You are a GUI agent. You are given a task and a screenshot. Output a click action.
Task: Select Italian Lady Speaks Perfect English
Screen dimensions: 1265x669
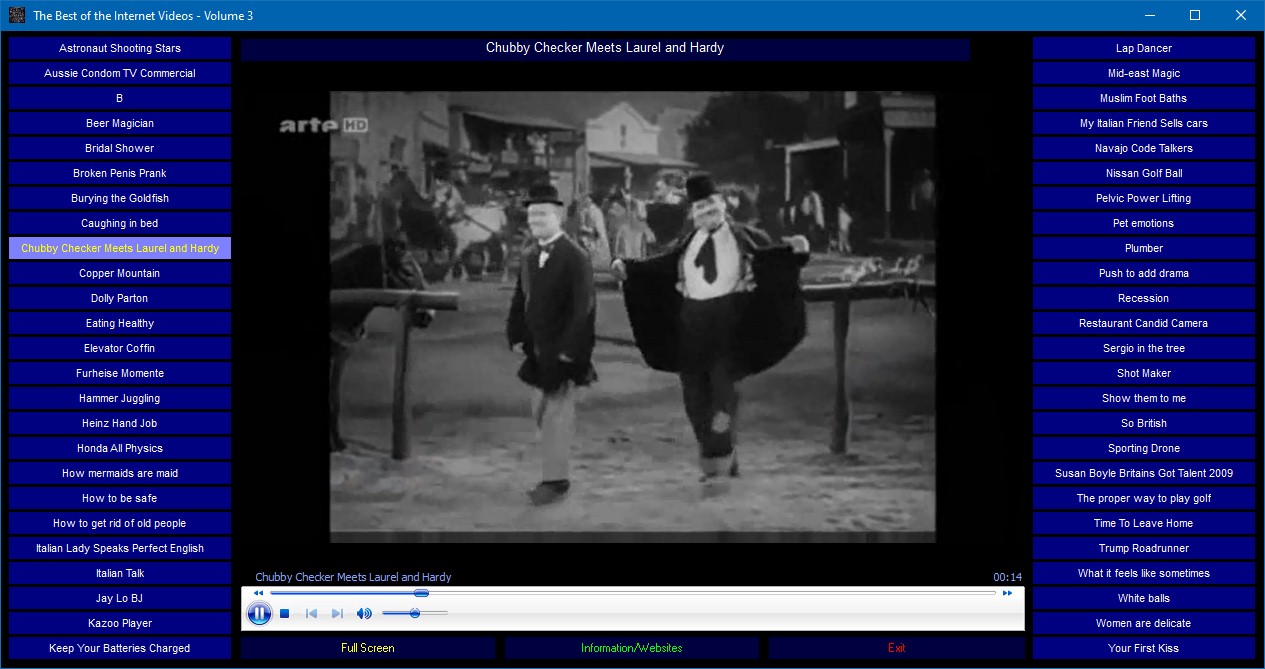pyautogui.click(x=120, y=548)
